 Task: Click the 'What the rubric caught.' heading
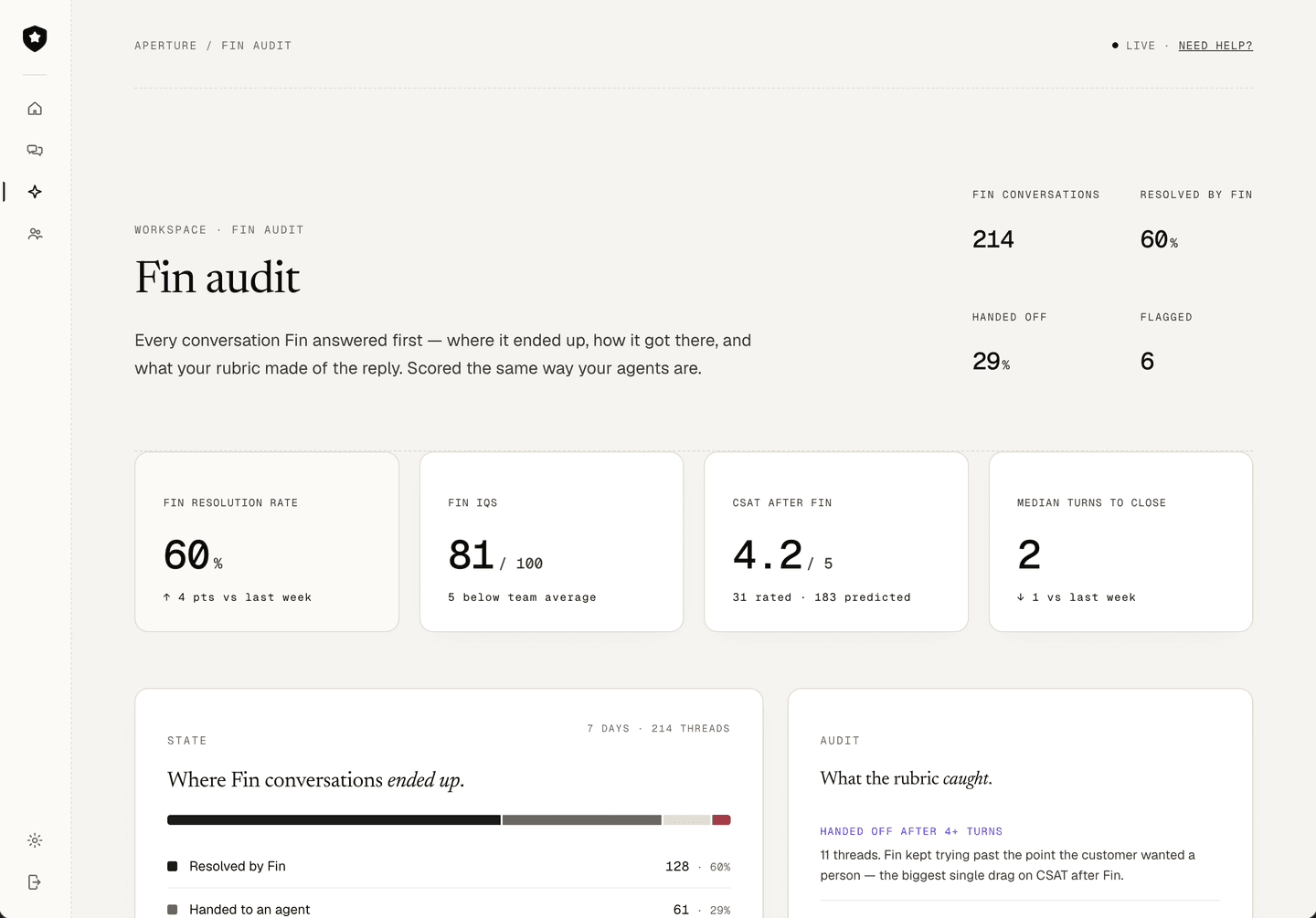[x=907, y=778]
